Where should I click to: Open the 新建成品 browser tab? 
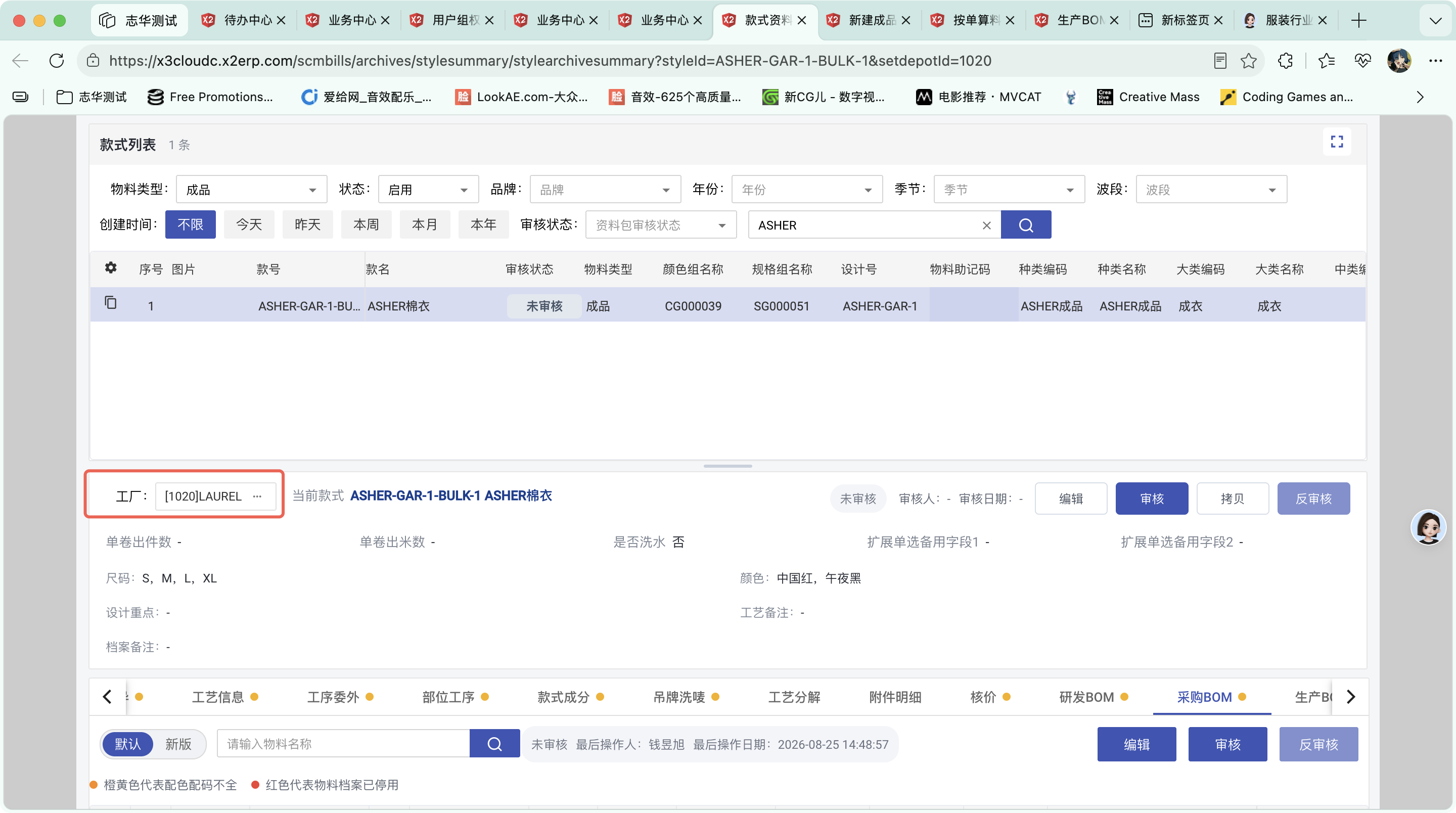coord(871,20)
